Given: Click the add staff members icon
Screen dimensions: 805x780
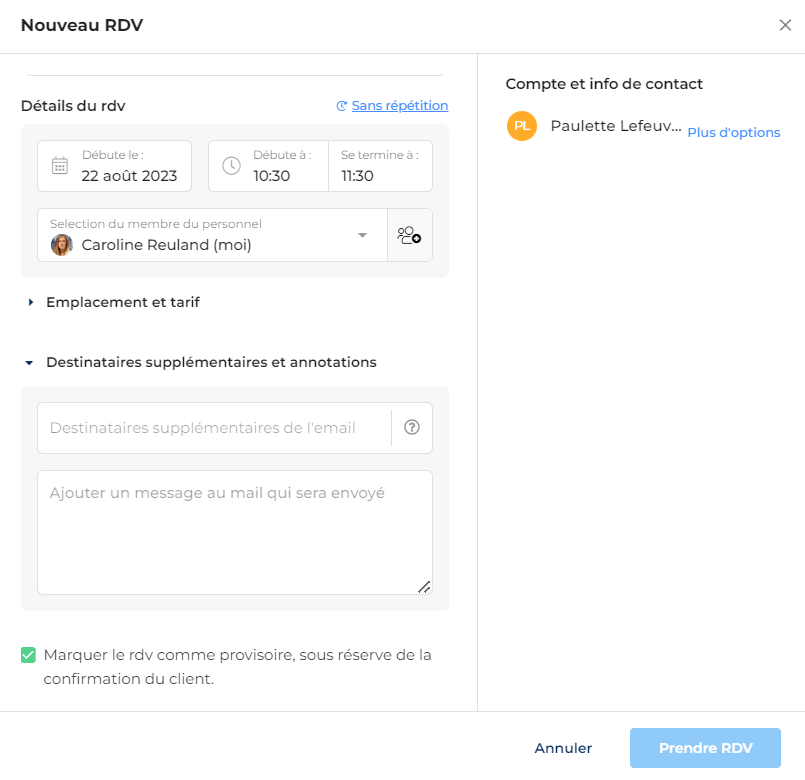Looking at the screenshot, I should [409, 235].
